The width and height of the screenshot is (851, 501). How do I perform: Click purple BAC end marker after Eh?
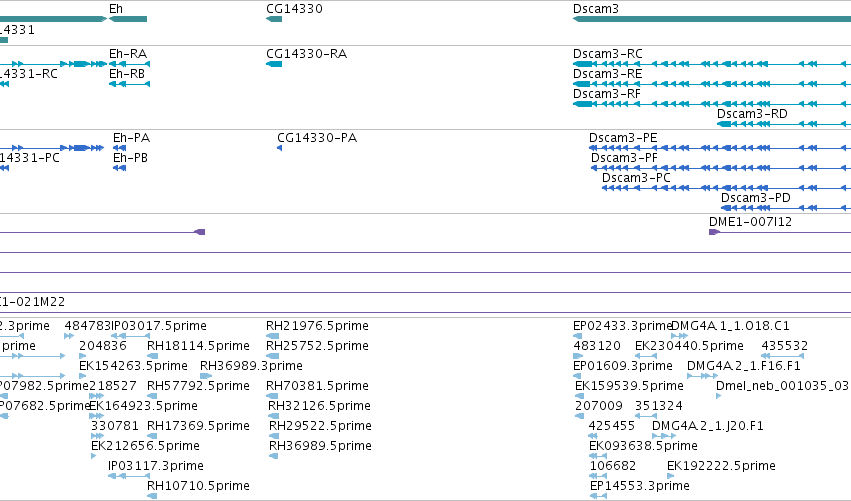(x=200, y=232)
